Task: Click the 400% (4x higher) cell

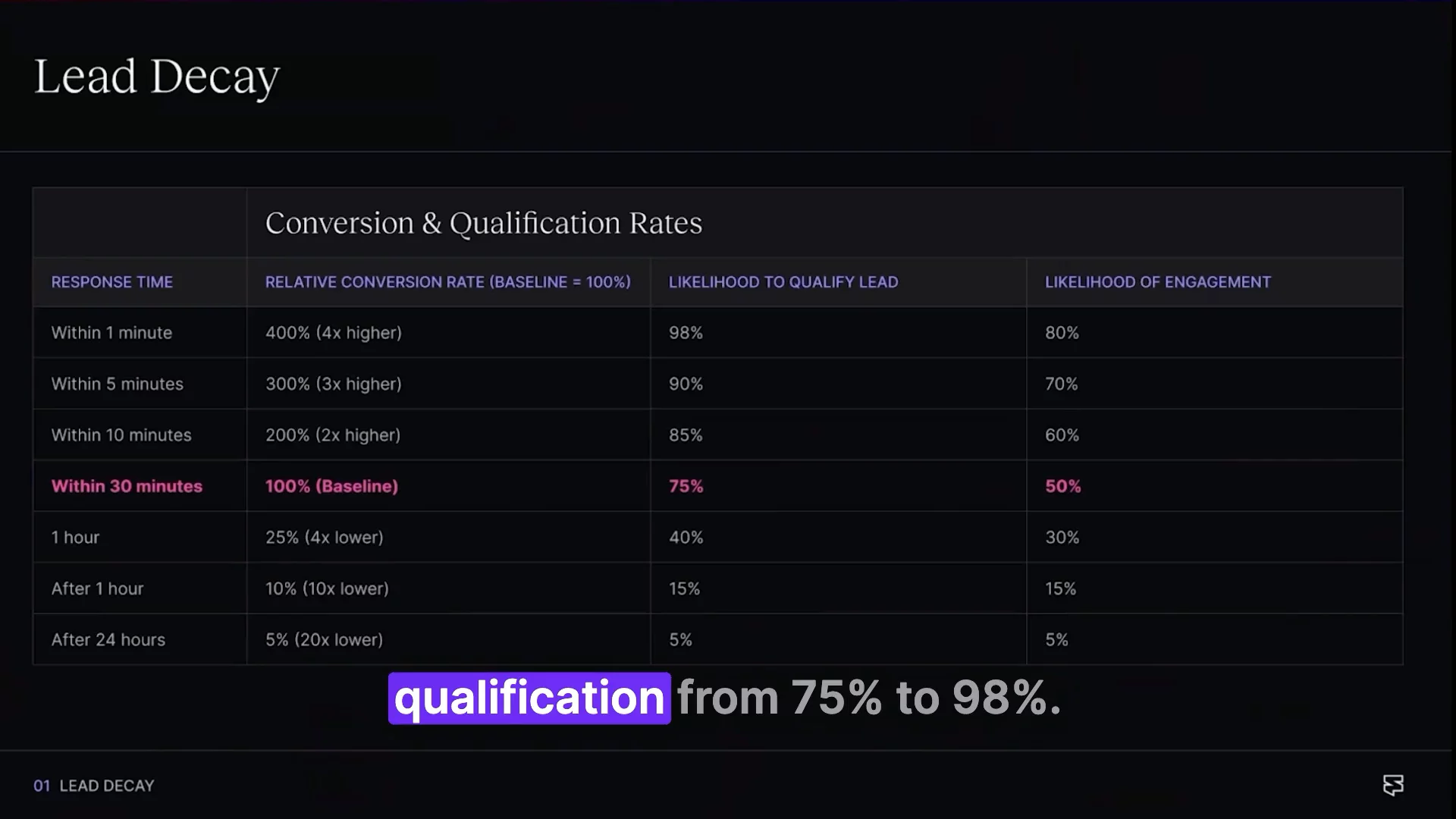Action: [x=334, y=333]
